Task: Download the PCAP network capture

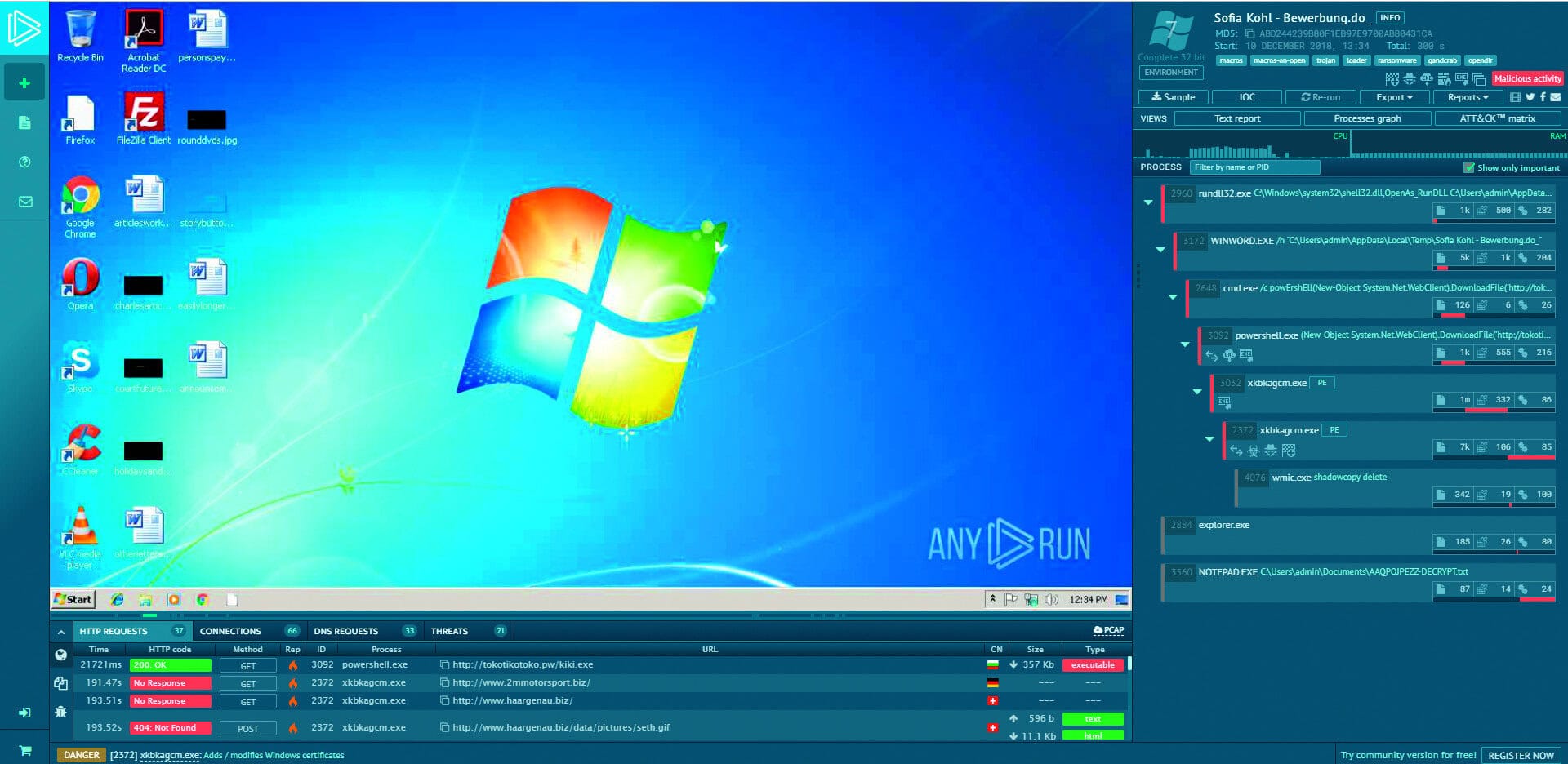Action: pos(1108,630)
